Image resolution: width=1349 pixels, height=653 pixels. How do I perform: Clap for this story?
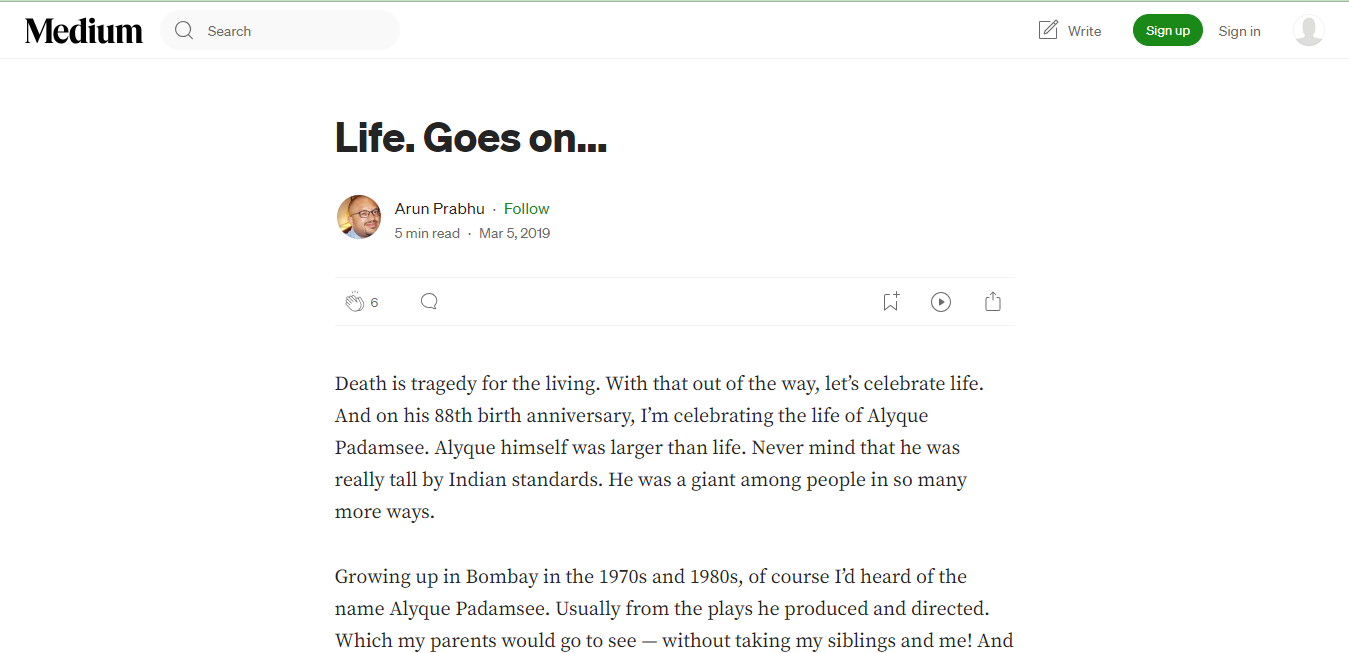click(354, 302)
